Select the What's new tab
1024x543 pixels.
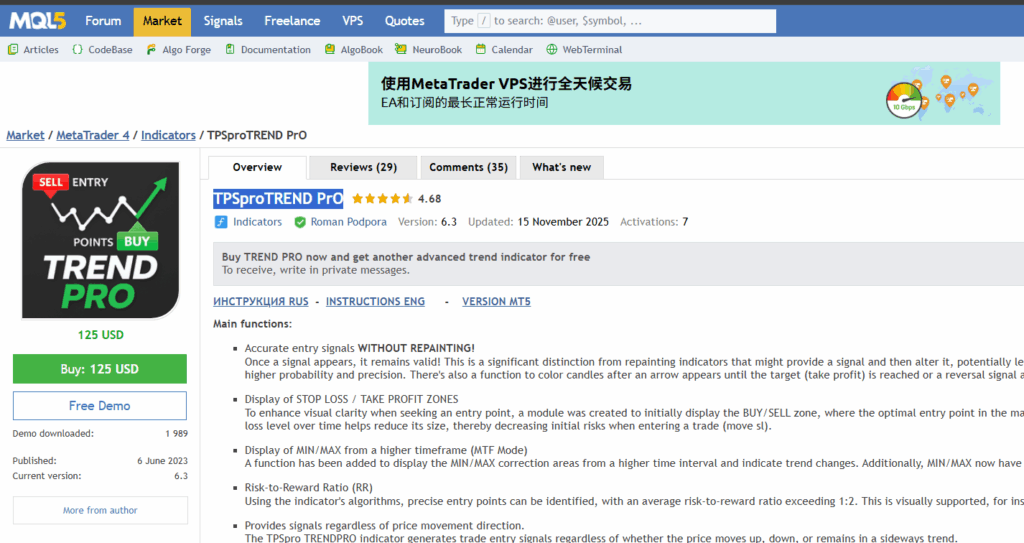[561, 167]
